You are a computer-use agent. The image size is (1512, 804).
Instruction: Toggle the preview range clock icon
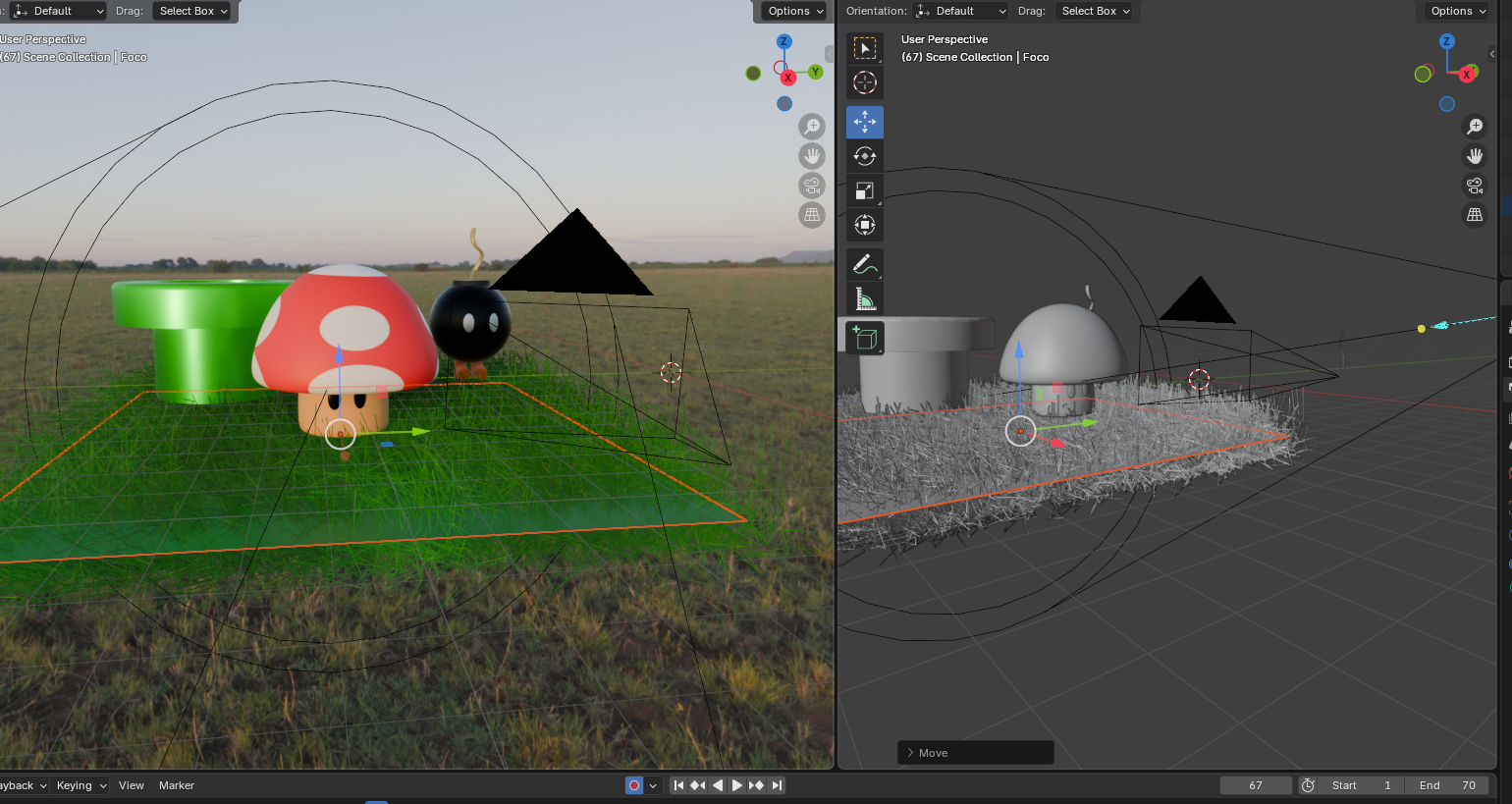coord(1308,785)
